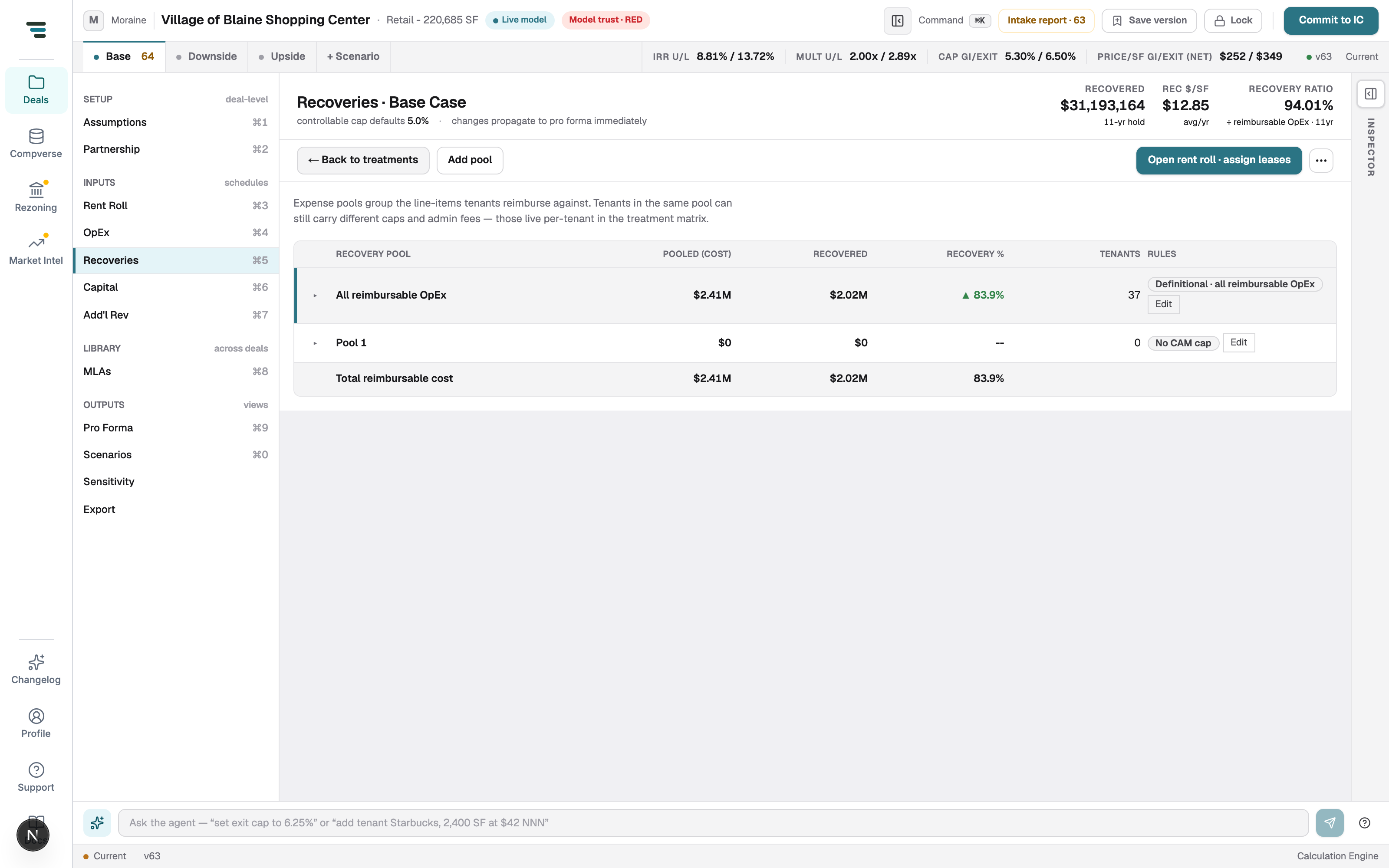Go Back to treatments

tap(363, 160)
